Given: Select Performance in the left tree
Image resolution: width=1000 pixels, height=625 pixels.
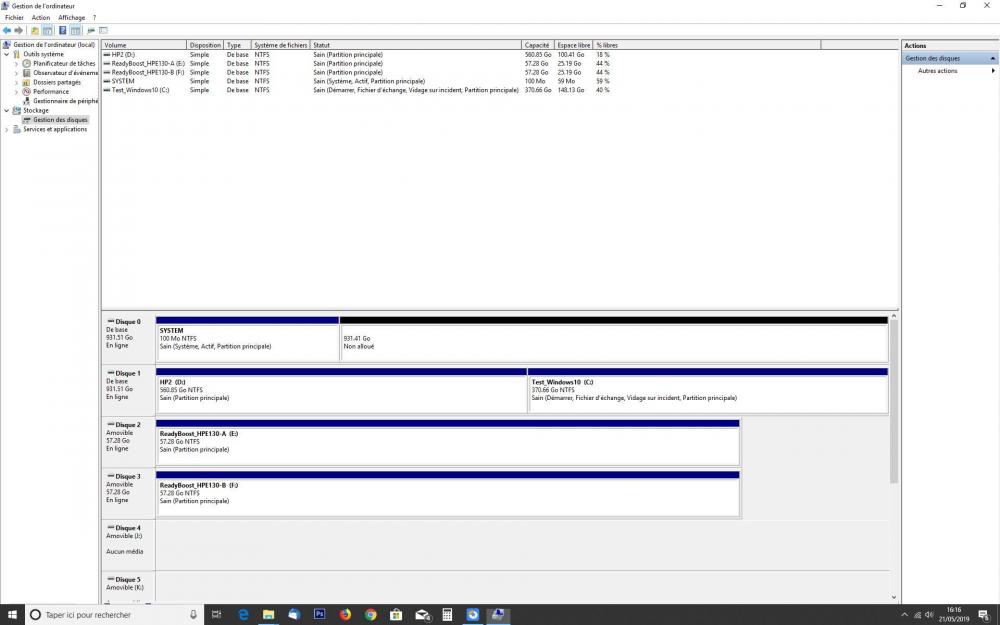Looking at the screenshot, I should point(51,91).
